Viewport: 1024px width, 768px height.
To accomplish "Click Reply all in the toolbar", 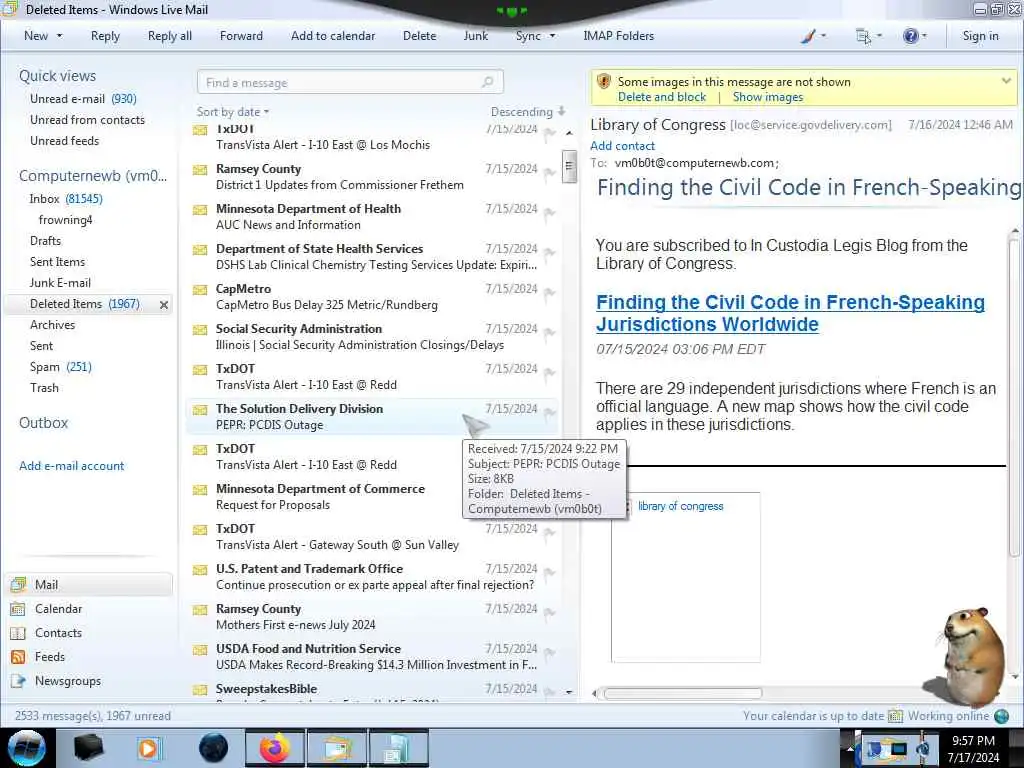I will [170, 36].
